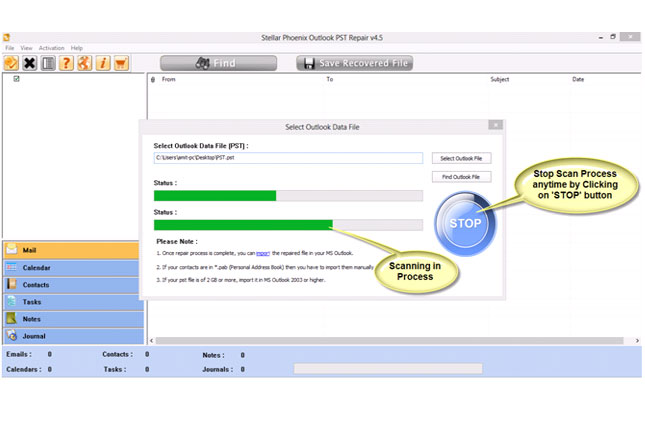Image resolution: width=645 pixels, height=421 pixels.
Task: Open the Activation menu
Action: [51, 48]
